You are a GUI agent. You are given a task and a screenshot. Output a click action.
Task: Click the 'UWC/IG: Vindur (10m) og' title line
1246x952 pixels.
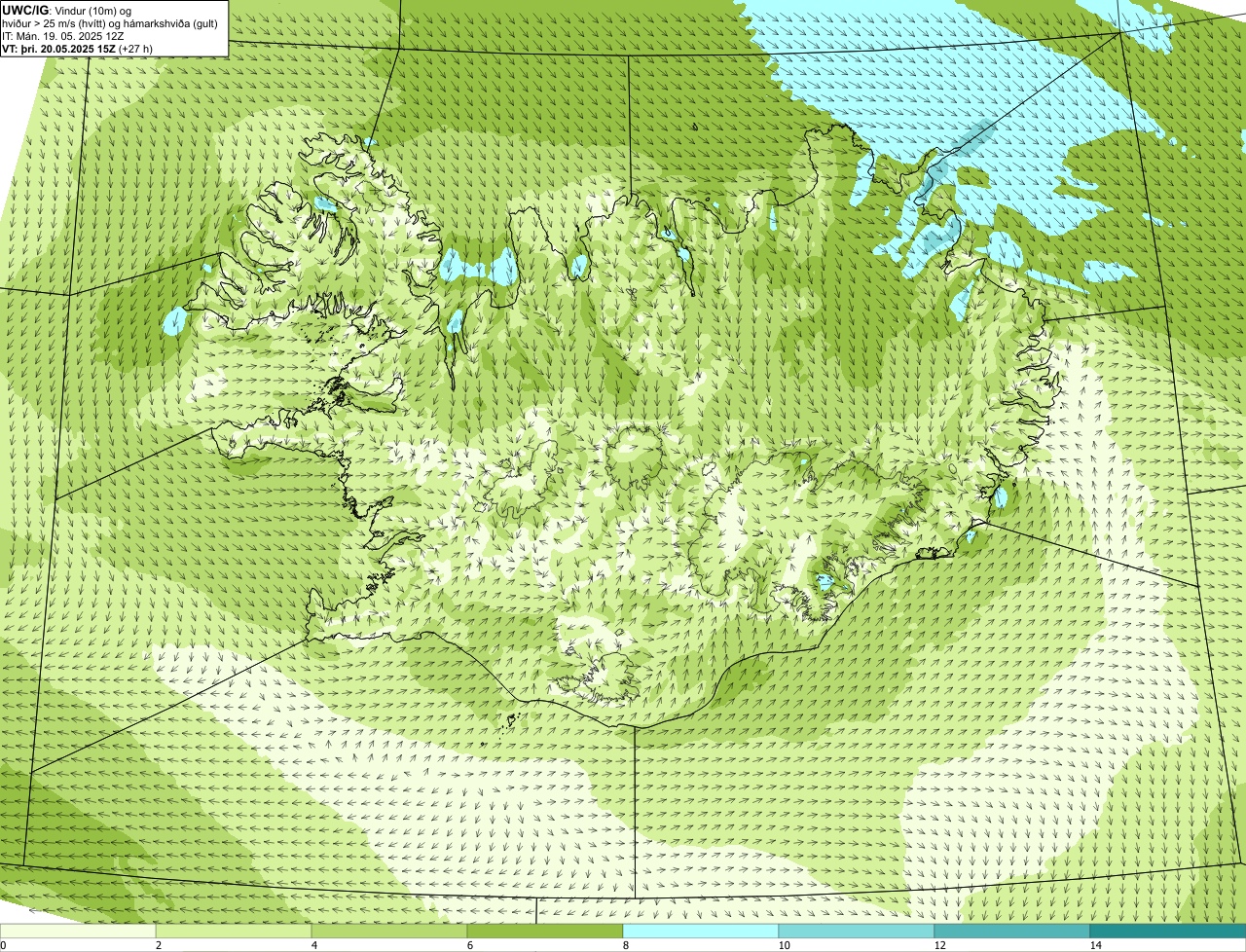click(x=67, y=11)
